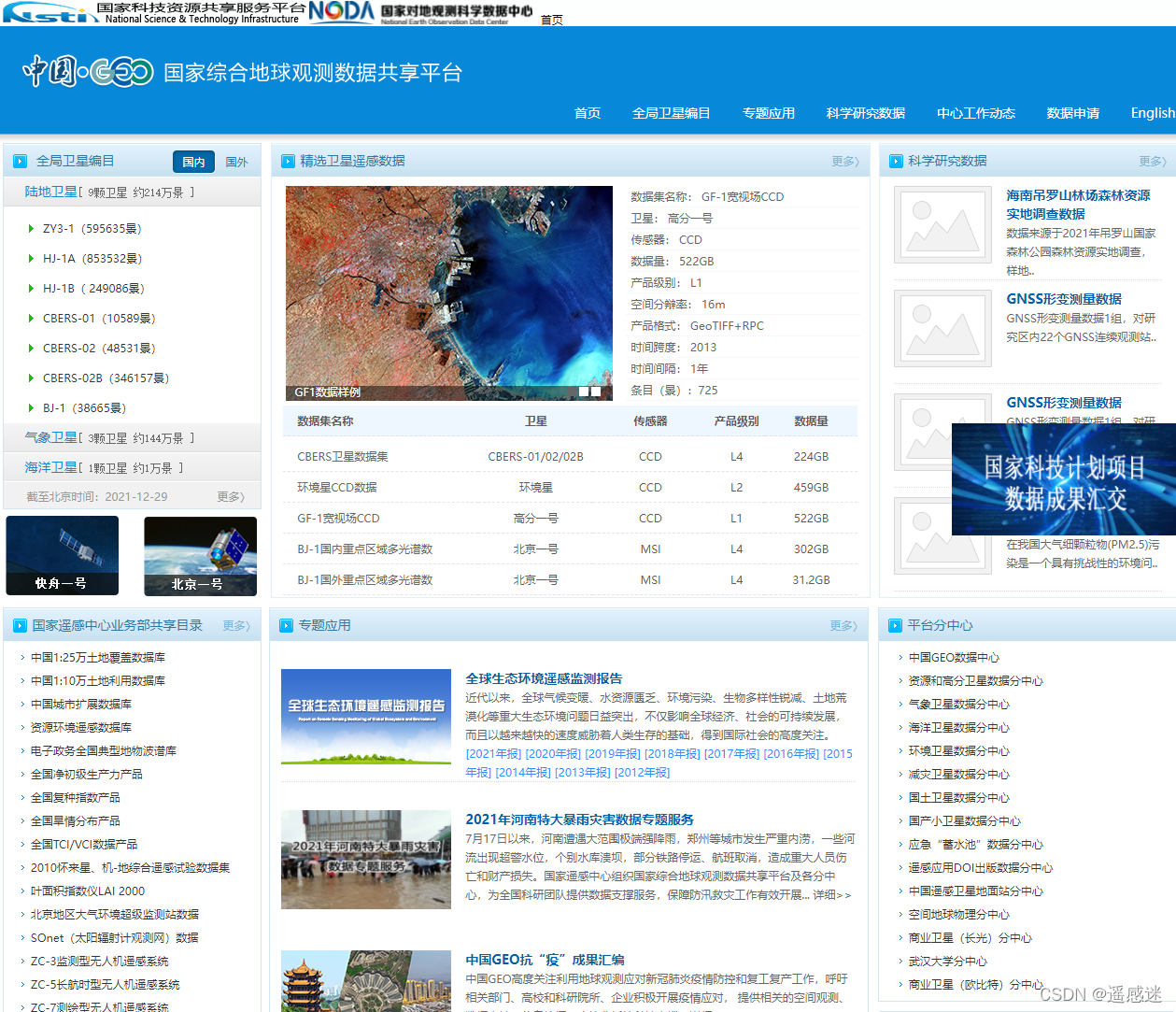Open 武汉大学分中心 link
Viewport: 1176px width, 1012px height.
click(x=948, y=962)
